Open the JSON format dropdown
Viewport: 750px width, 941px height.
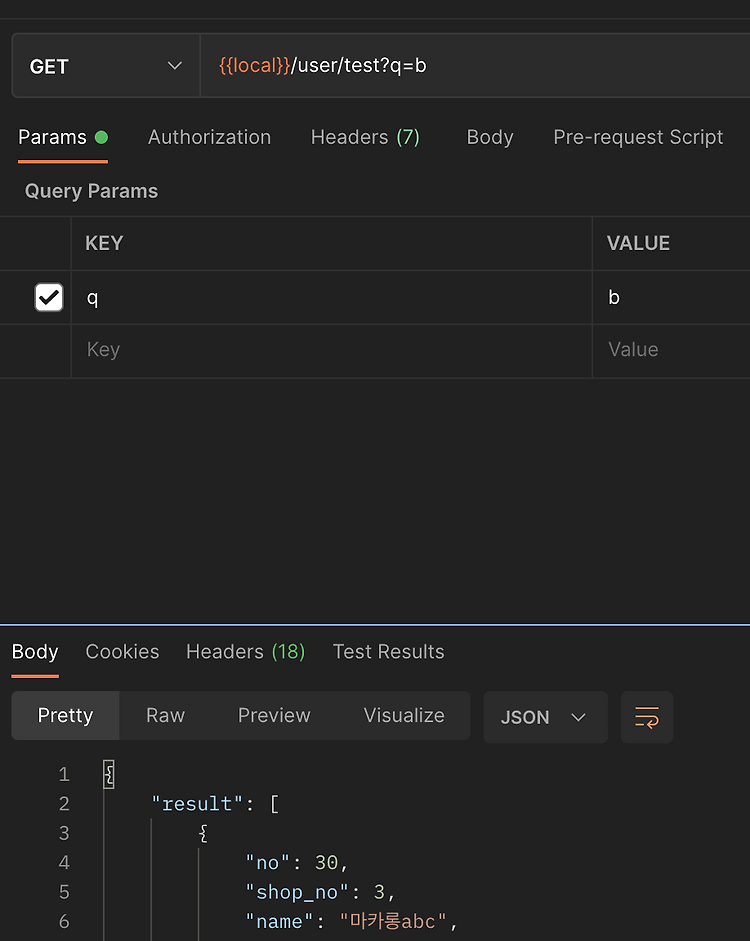(x=545, y=717)
